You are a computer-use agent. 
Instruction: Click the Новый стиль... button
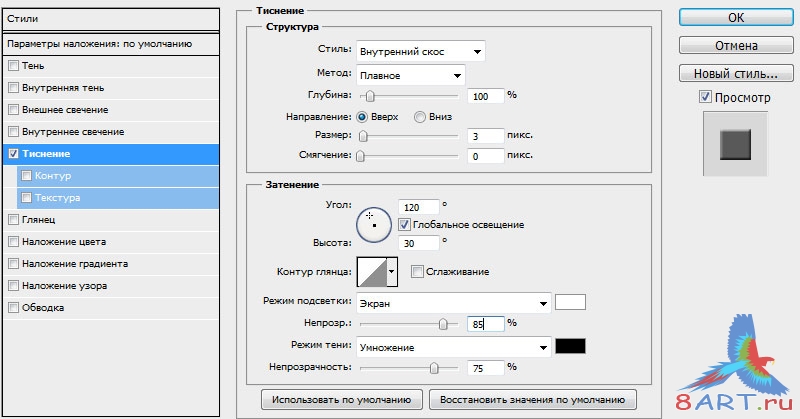(736, 73)
